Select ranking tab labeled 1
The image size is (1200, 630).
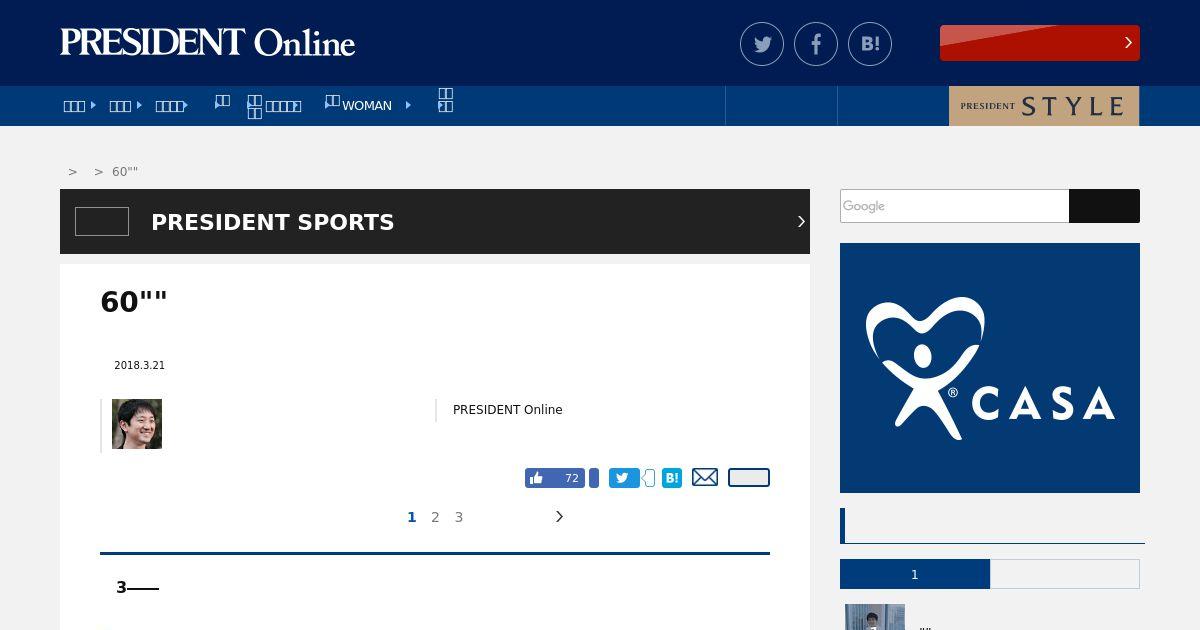(915, 574)
